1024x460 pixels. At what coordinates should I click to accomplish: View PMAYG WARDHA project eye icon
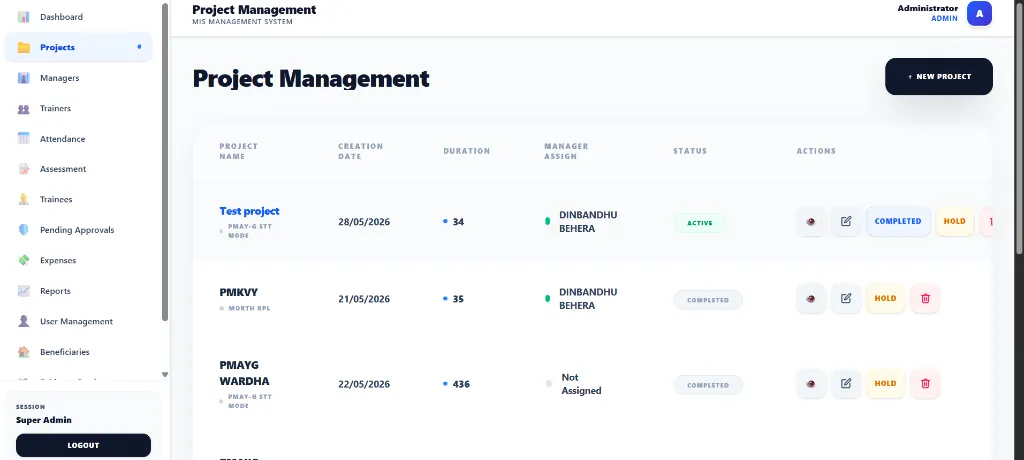click(x=811, y=384)
